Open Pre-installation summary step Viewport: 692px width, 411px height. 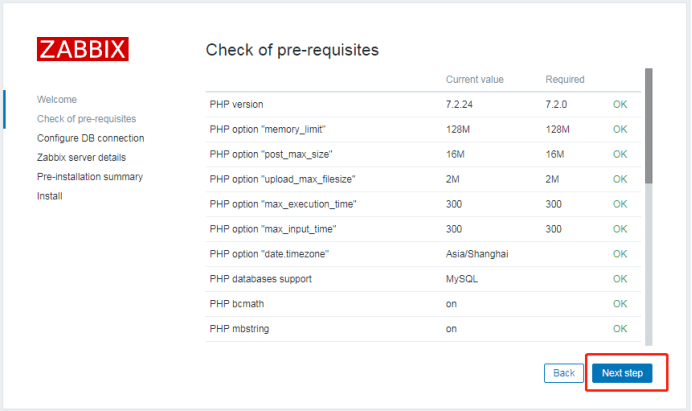(x=89, y=177)
